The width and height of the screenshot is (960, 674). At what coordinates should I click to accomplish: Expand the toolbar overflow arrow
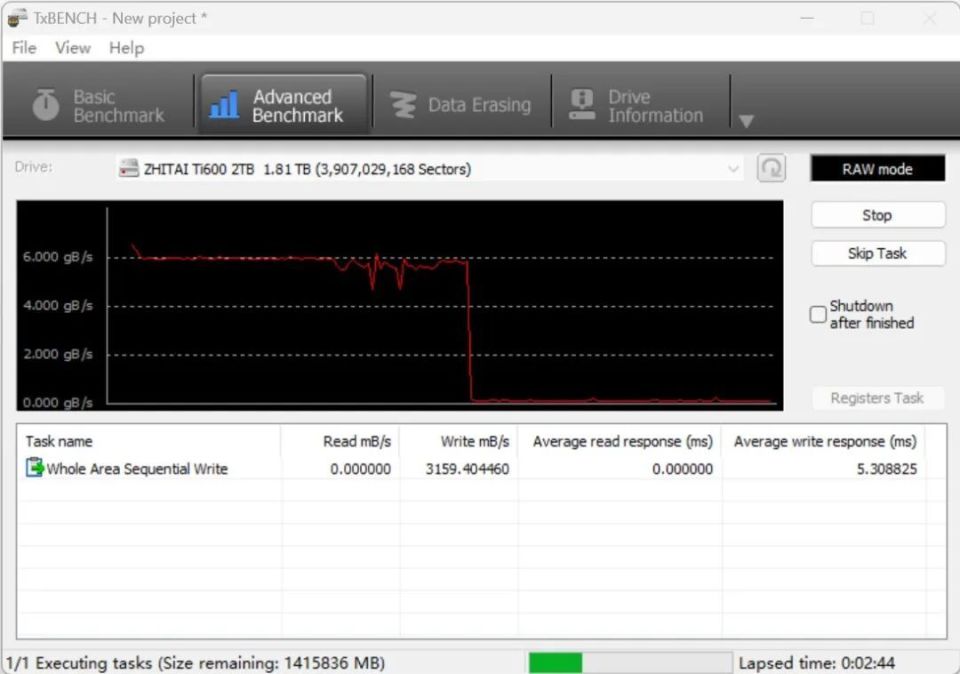point(746,121)
